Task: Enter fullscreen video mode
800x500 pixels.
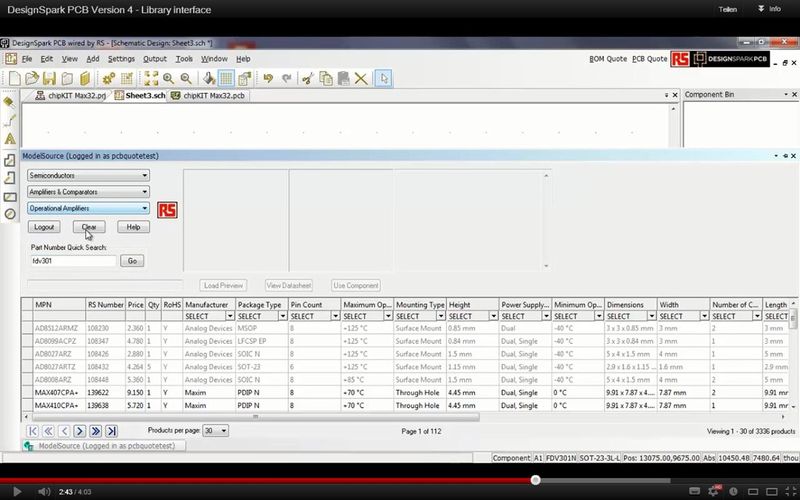Action: tap(790, 492)
